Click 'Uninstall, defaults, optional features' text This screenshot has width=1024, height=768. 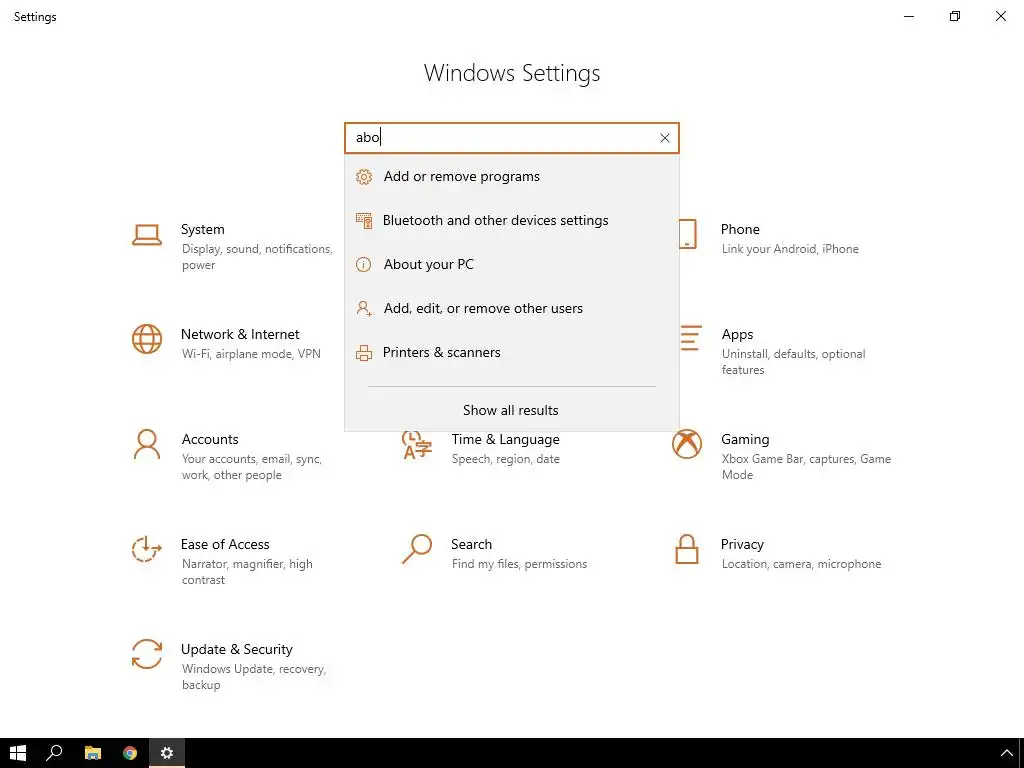(x=793, y=362)
